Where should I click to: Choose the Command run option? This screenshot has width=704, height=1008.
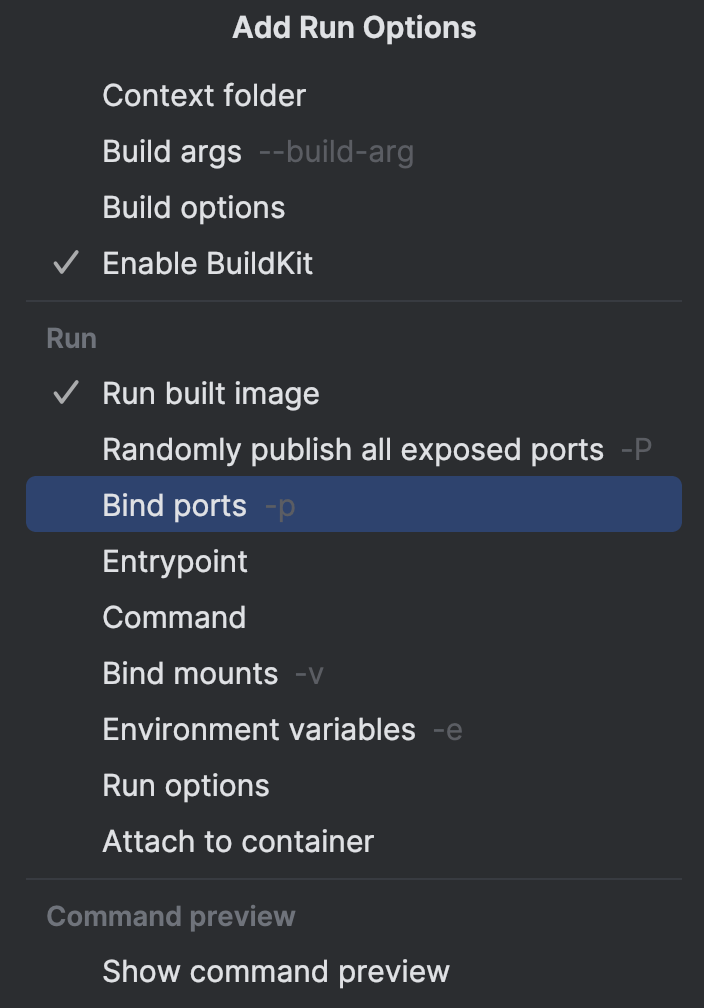click(174, 618)
